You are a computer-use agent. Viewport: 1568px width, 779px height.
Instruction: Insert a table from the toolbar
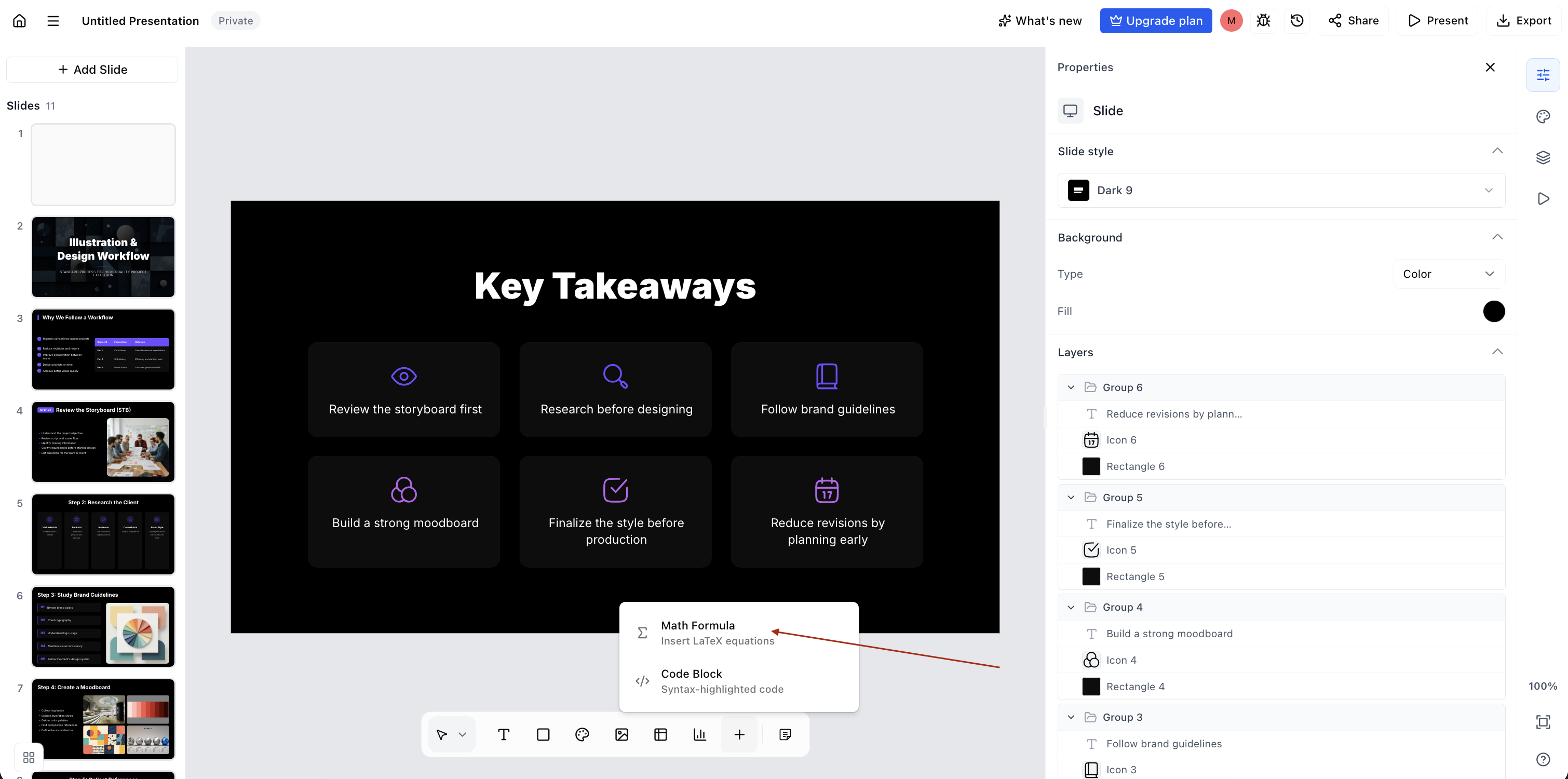tap(660, 734)
